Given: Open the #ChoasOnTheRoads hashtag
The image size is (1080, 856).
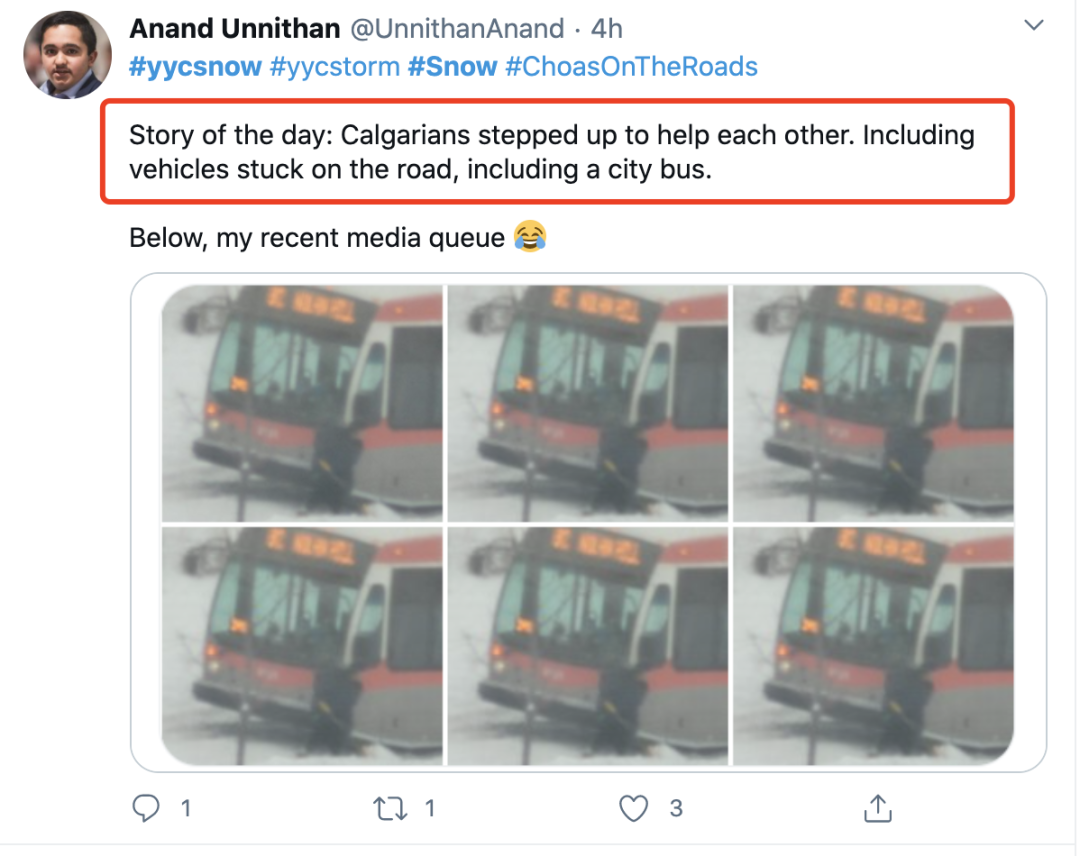Looking at the screenshot, I should [x=631, y=67].
